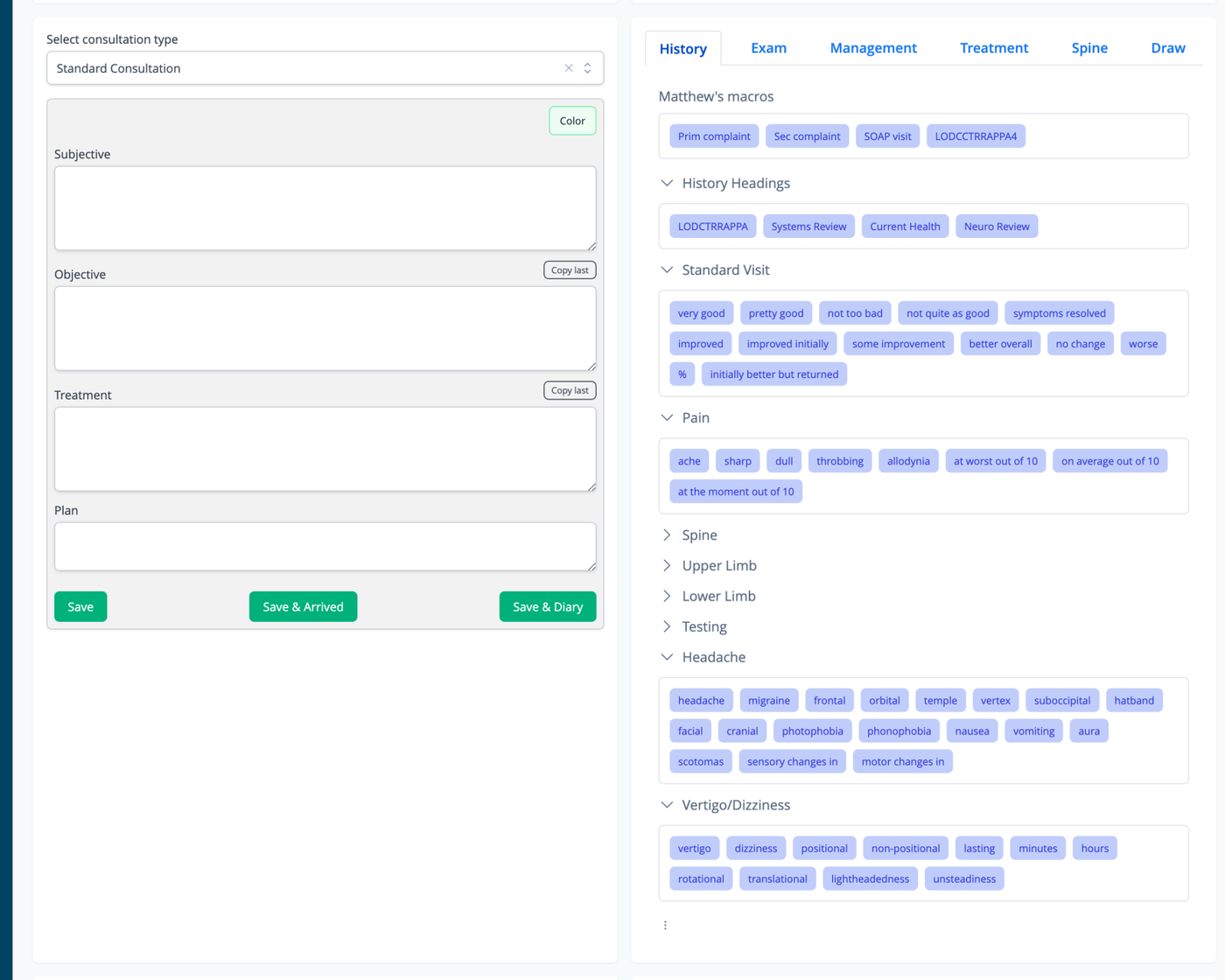Open the Management tab

(x=873, y=48)
